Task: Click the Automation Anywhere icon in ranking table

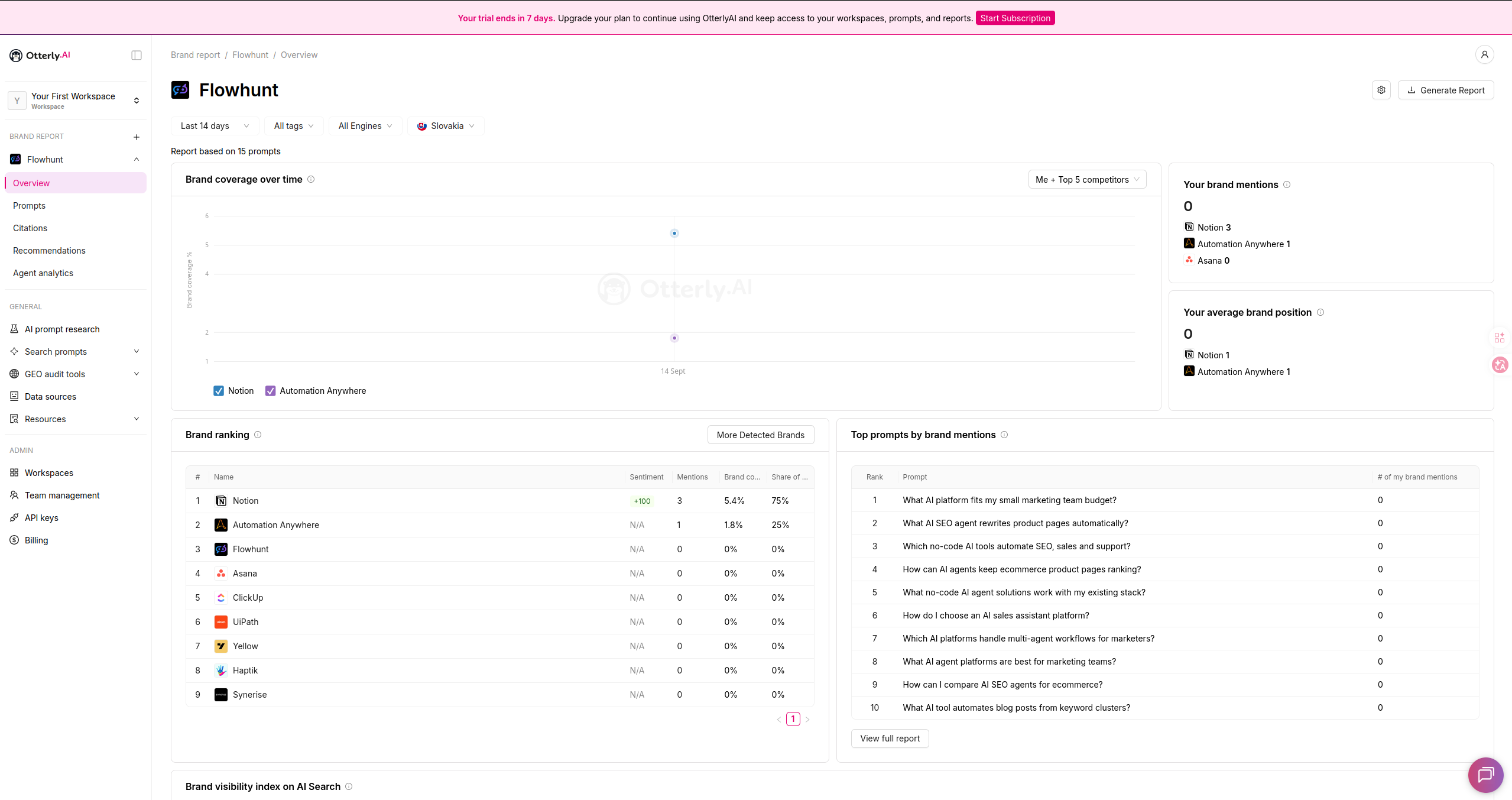Action: [221, 525]
